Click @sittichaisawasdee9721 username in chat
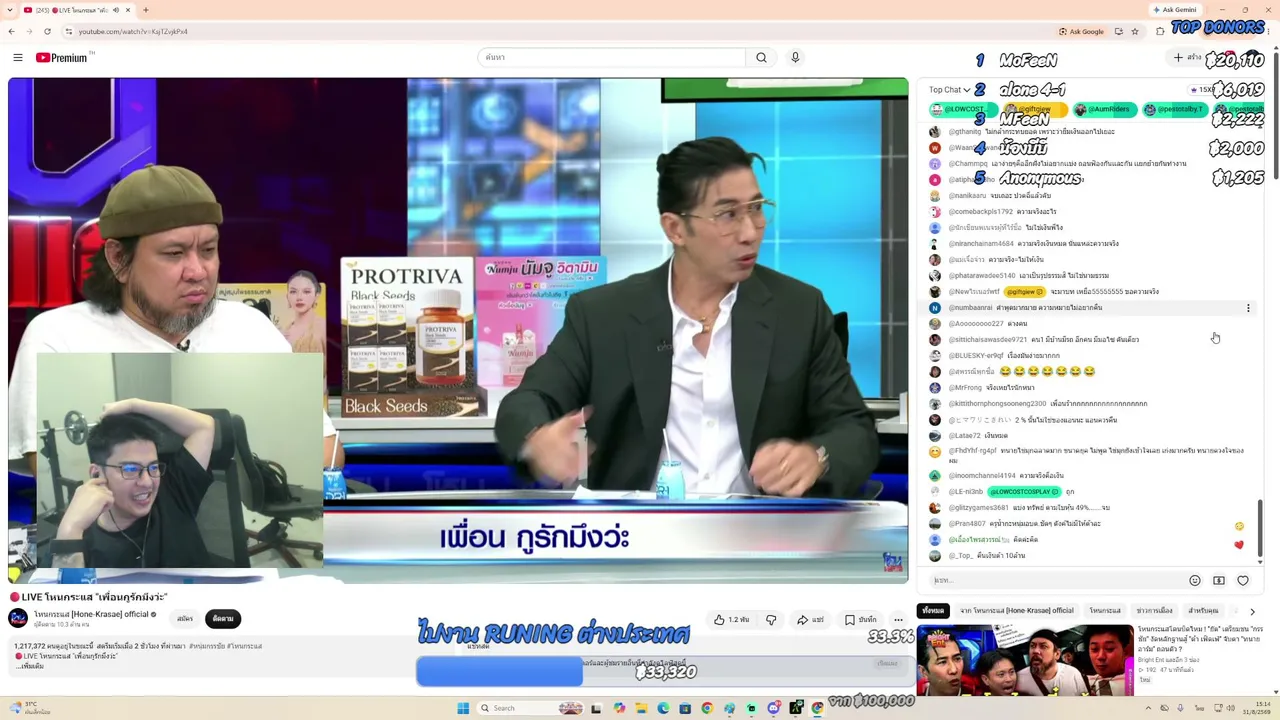 coord(987,340)
